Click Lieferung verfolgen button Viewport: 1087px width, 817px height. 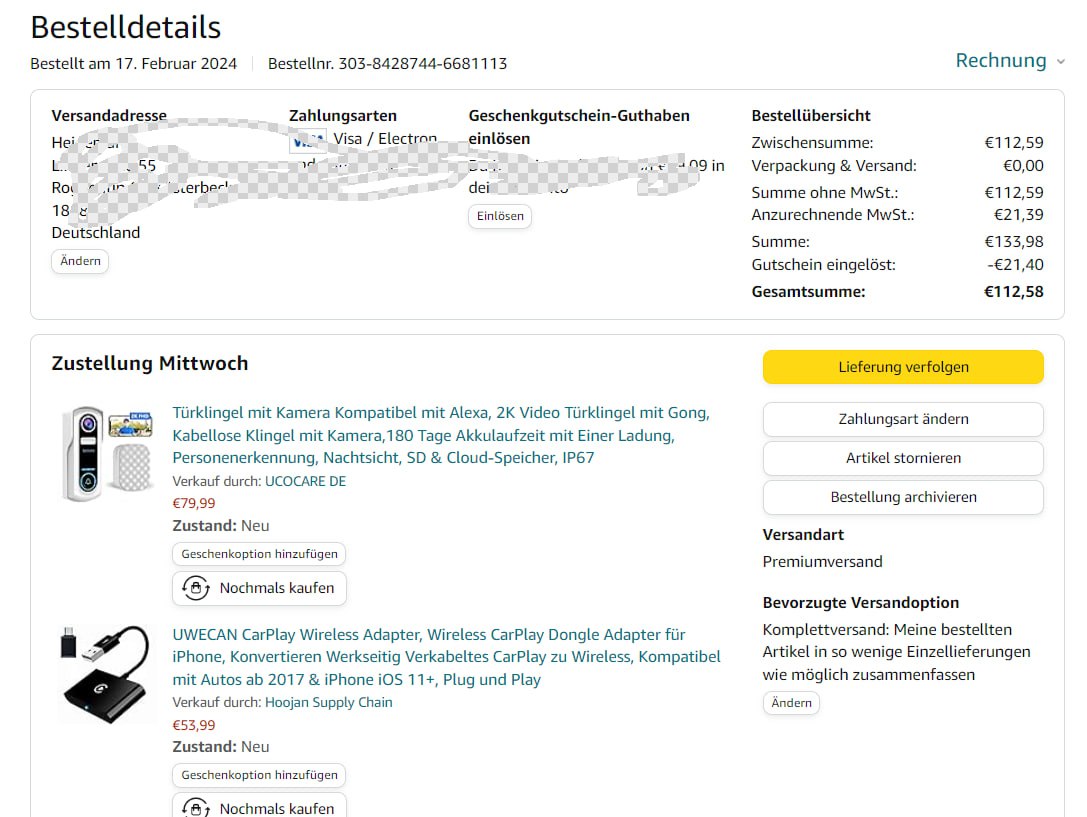[903, 367]
